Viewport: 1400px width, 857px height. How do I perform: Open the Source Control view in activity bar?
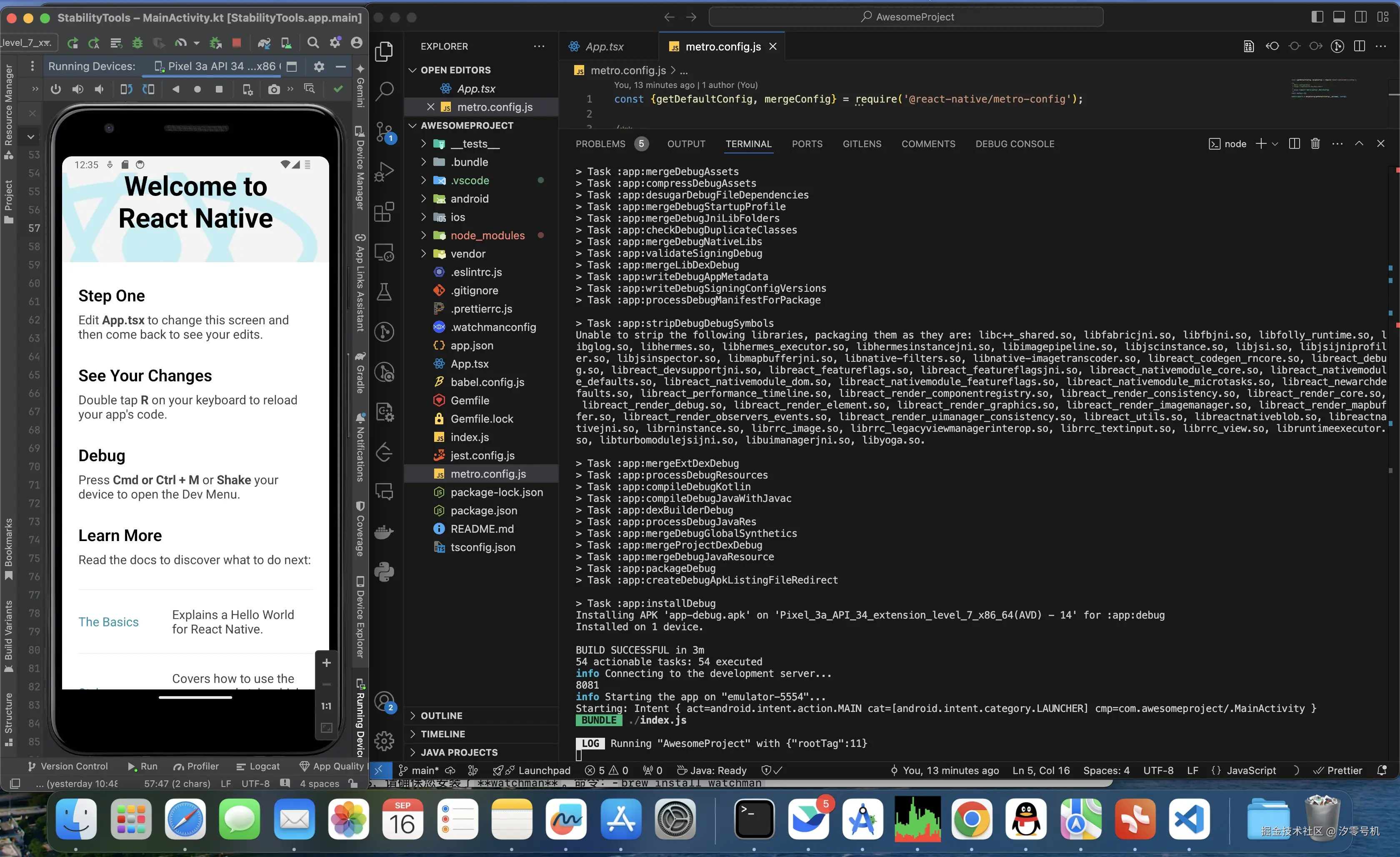click(385, 131)
